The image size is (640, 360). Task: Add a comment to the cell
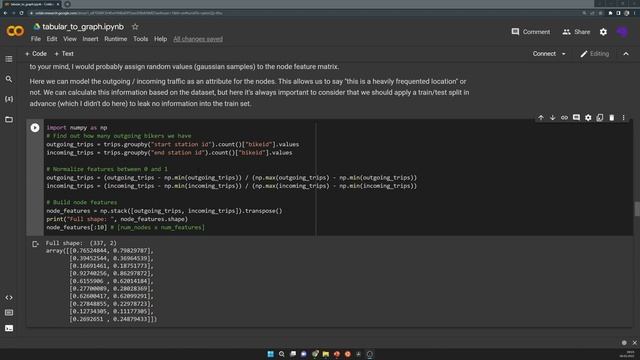point(576,118)
